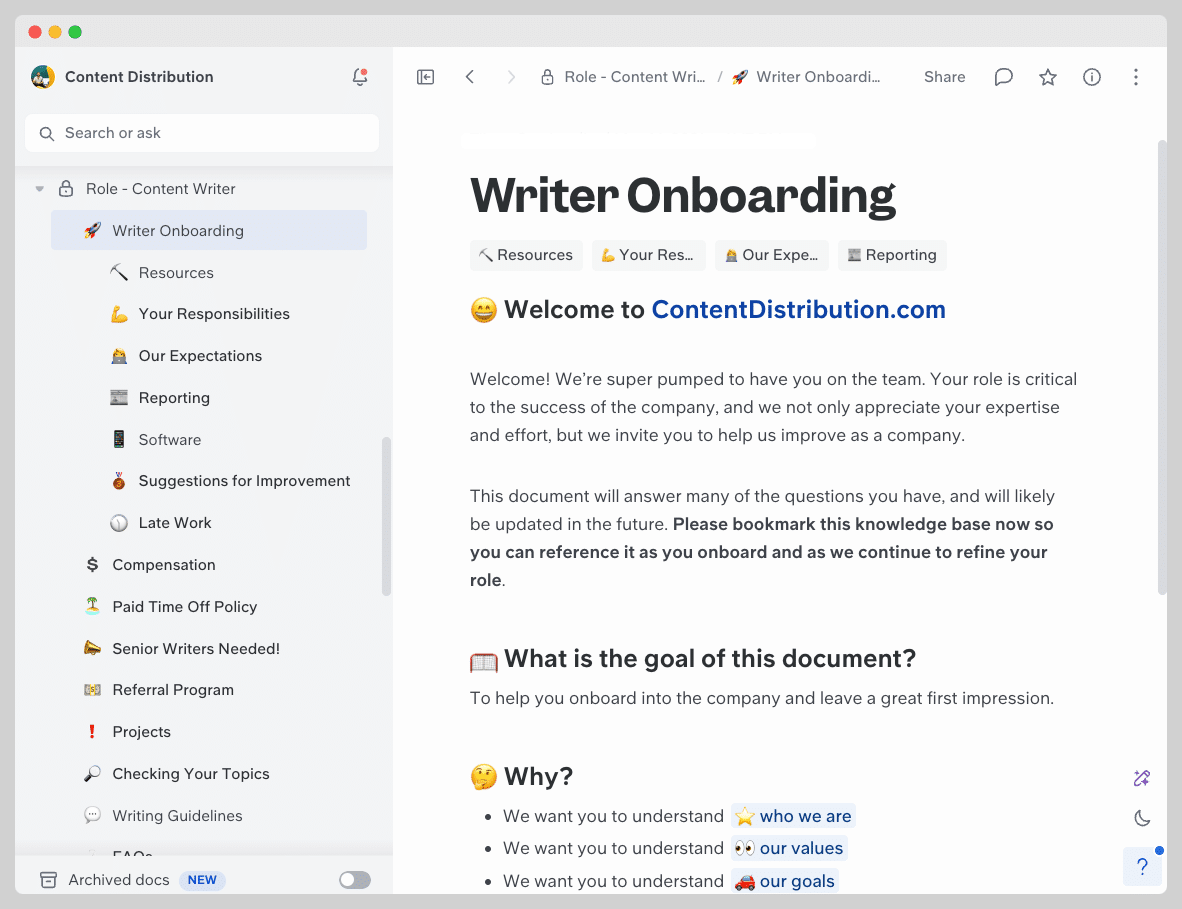Collapse the sidebar panel icon

click(x=425, y=77)
